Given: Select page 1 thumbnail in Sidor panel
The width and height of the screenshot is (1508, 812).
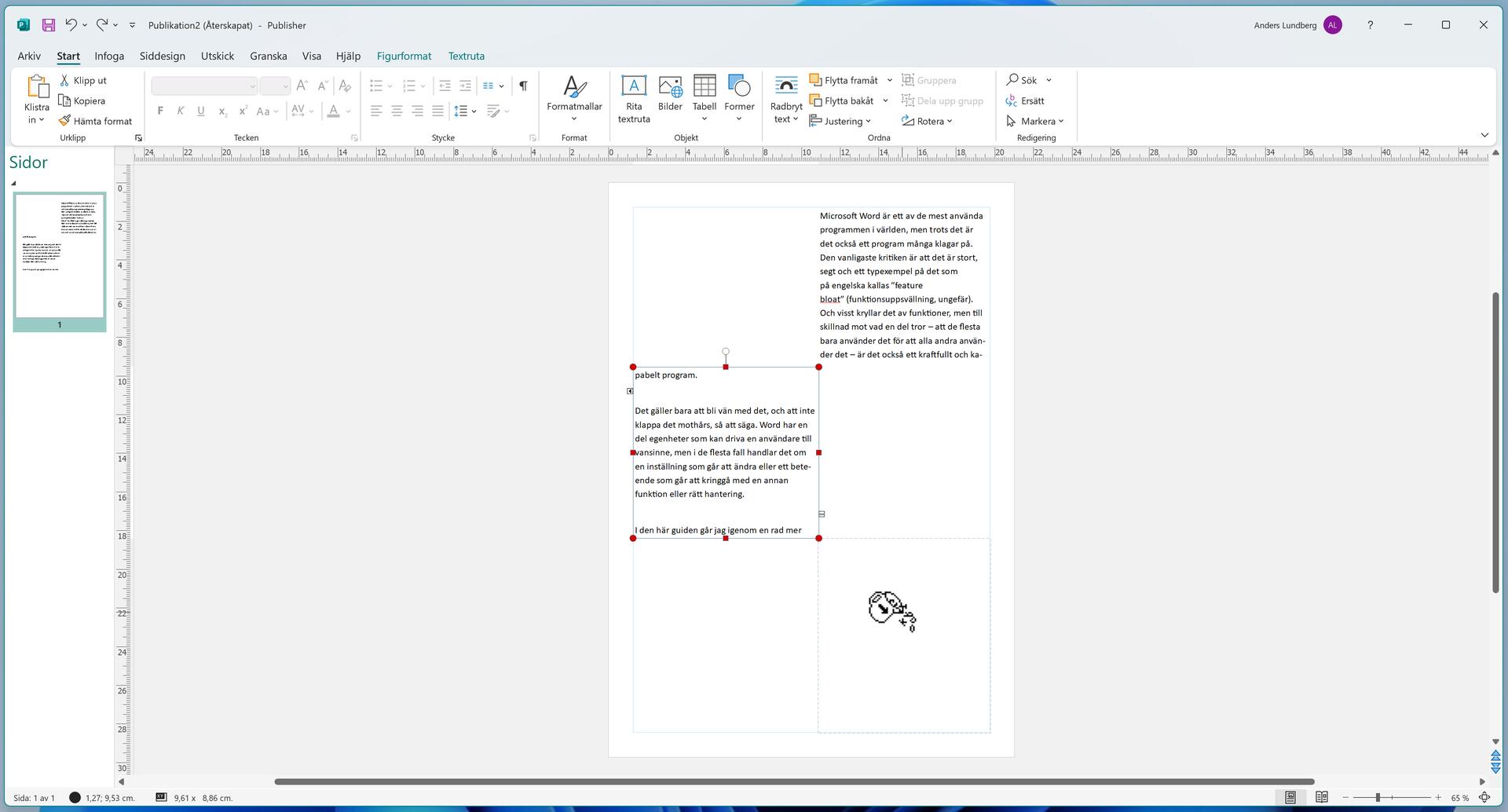Looking at the screenshot, I should pyautogui.click(x=59, y=255).
